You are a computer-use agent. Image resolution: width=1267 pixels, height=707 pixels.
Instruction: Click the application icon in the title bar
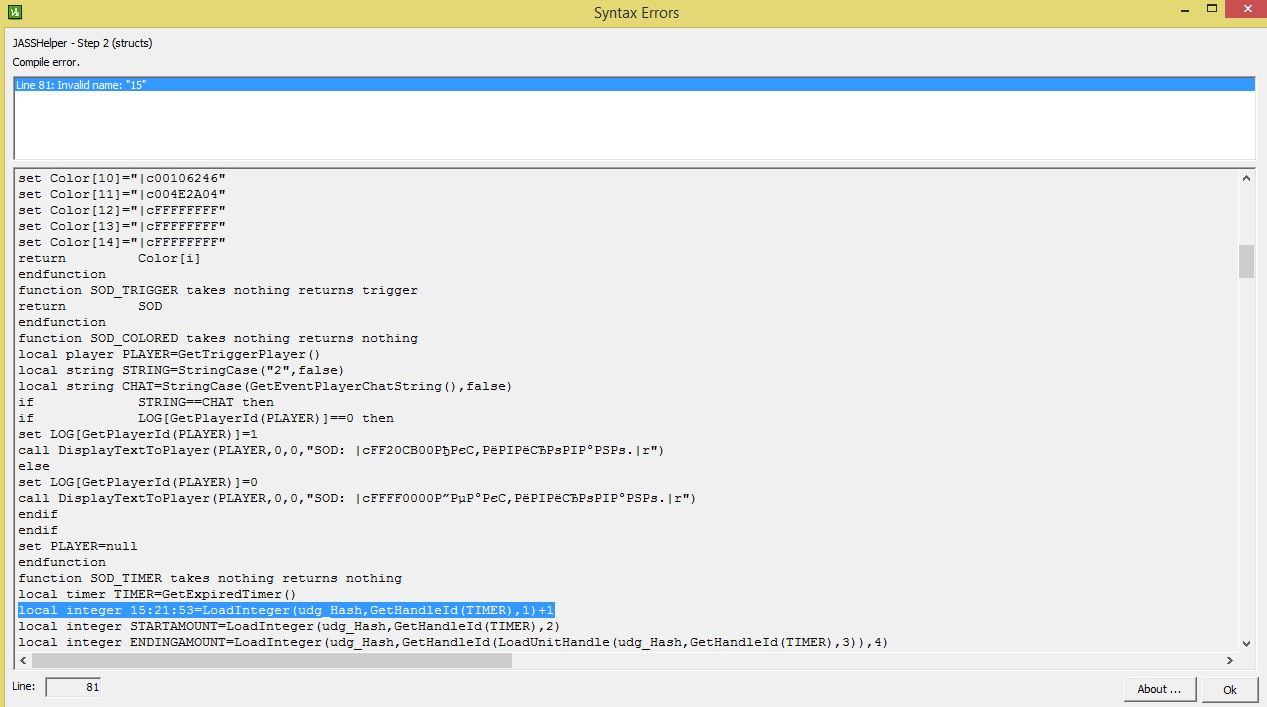click(13, 12)
